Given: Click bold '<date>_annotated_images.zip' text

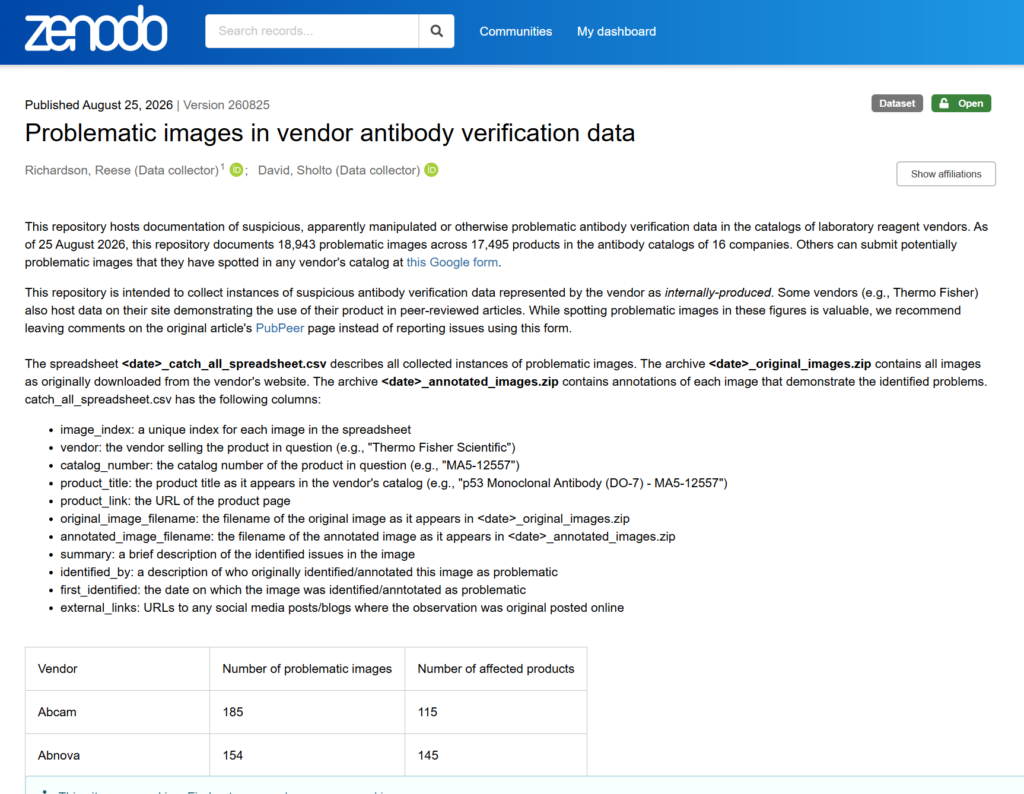Looking at the screenshot, I should [470, 381].
